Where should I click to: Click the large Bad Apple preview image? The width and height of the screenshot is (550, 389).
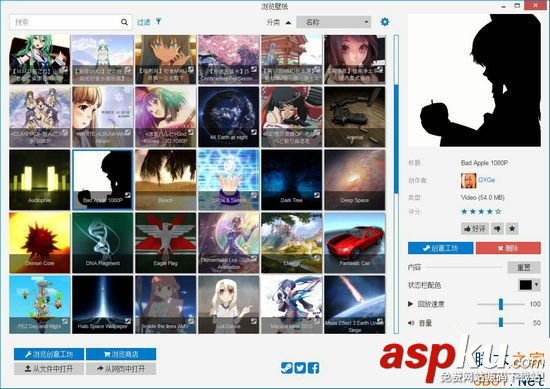click(474, 80)
